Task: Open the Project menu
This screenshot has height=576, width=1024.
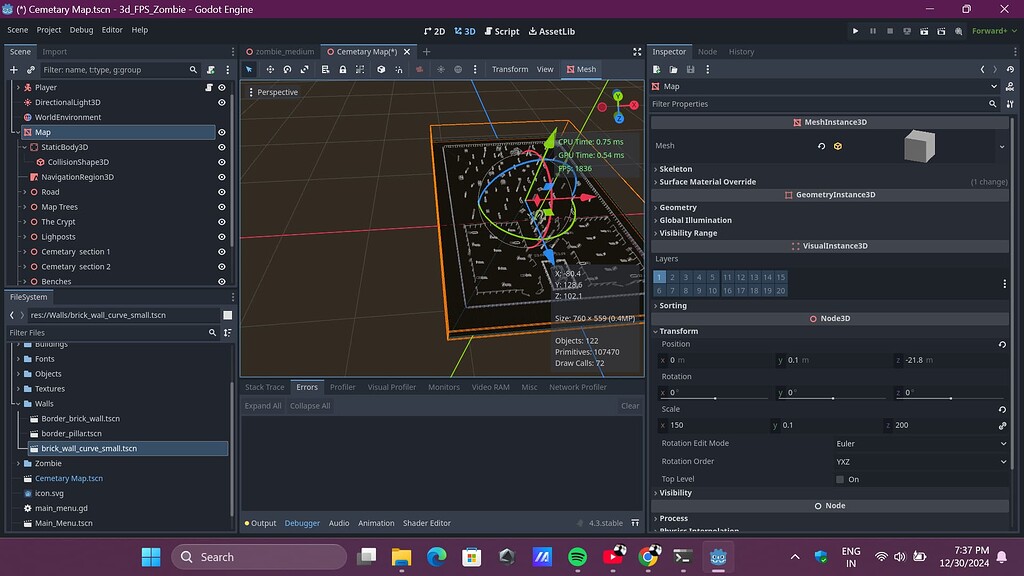Action: [49, 30]
